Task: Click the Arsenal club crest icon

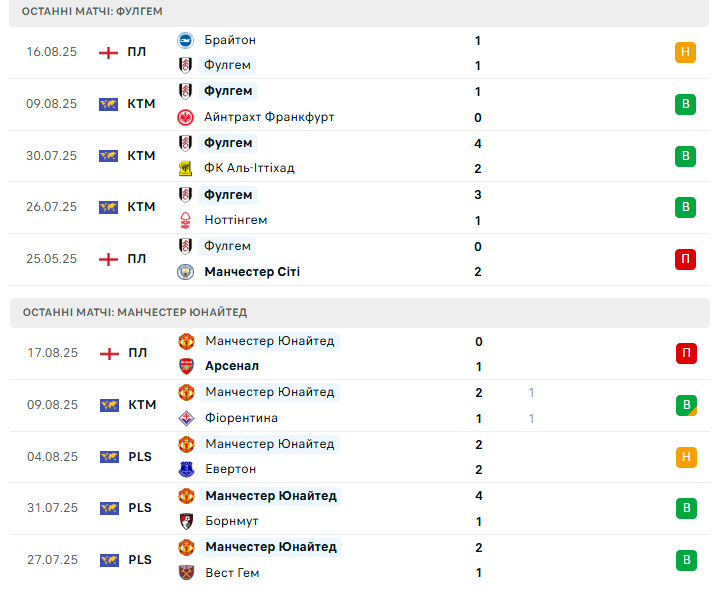Action: [185, 367]
